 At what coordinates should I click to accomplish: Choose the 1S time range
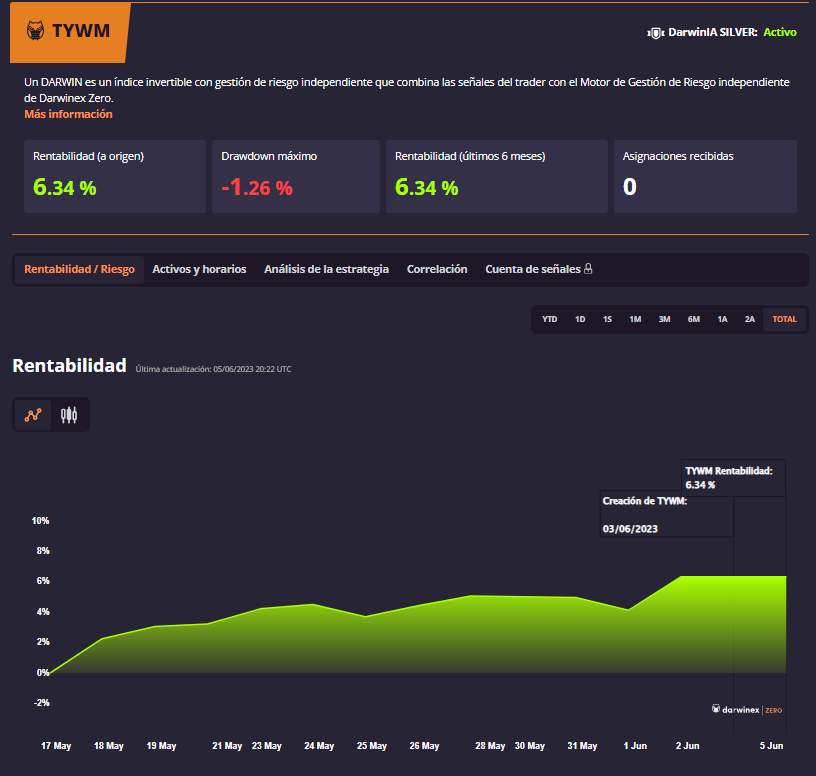coord(607,319)
